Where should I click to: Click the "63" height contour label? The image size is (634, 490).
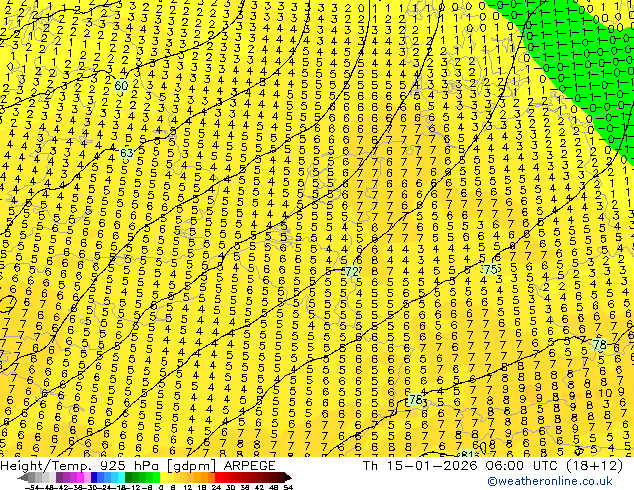click(127, 153)
